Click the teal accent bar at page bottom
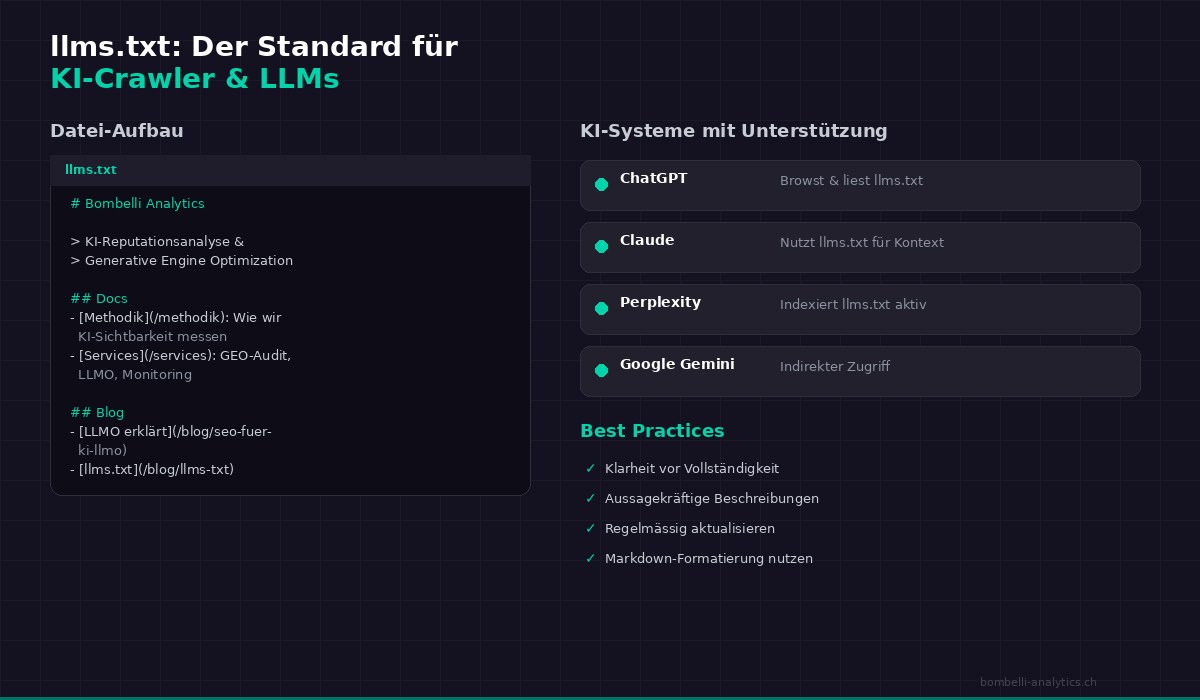 [x=600, y=697]
